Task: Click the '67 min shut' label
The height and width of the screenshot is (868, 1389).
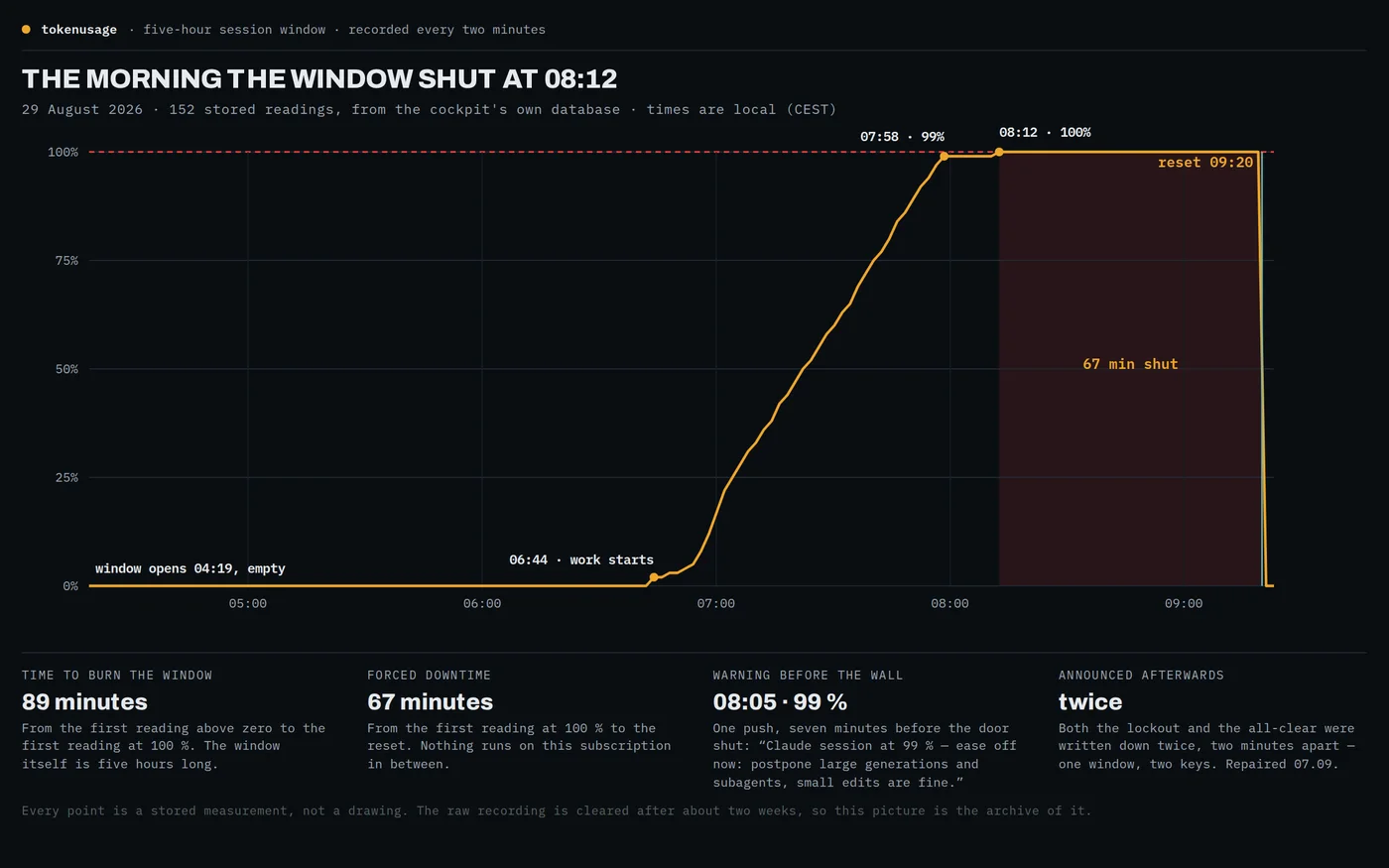Action: 1130,364
